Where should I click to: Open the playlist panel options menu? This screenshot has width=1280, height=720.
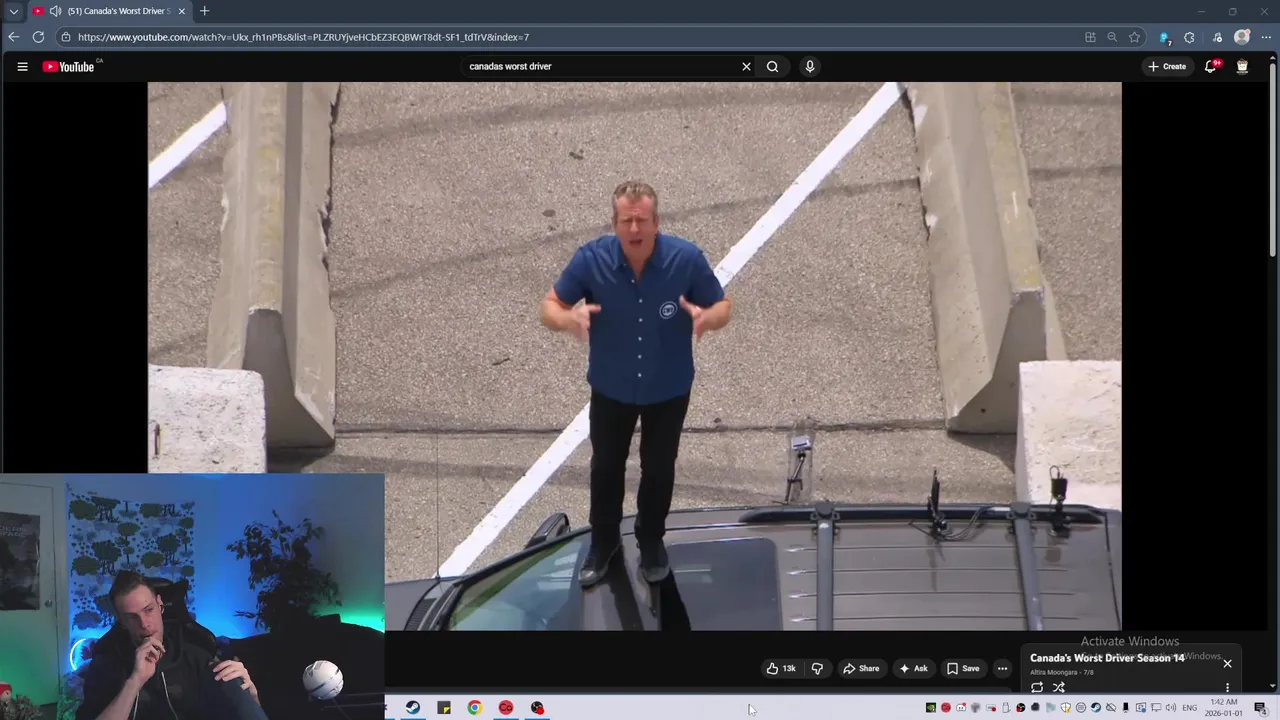pos(1227,687)
